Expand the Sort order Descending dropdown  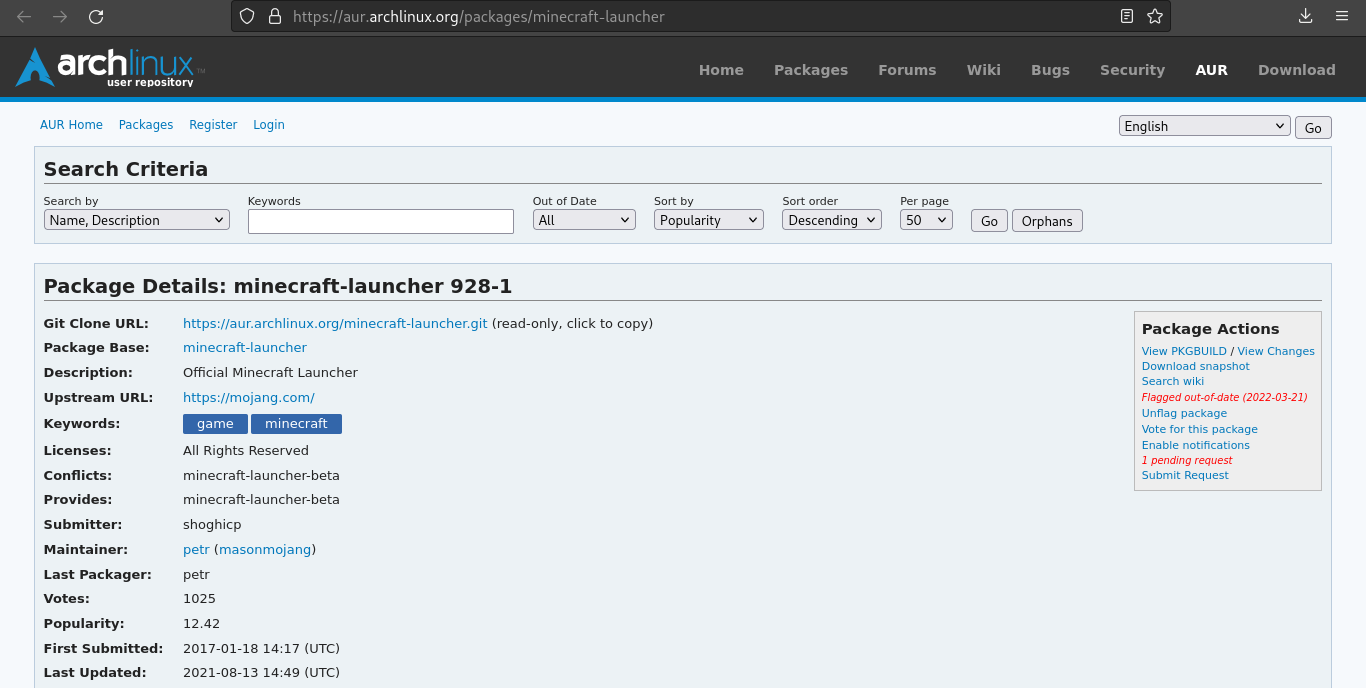[832, 220]
